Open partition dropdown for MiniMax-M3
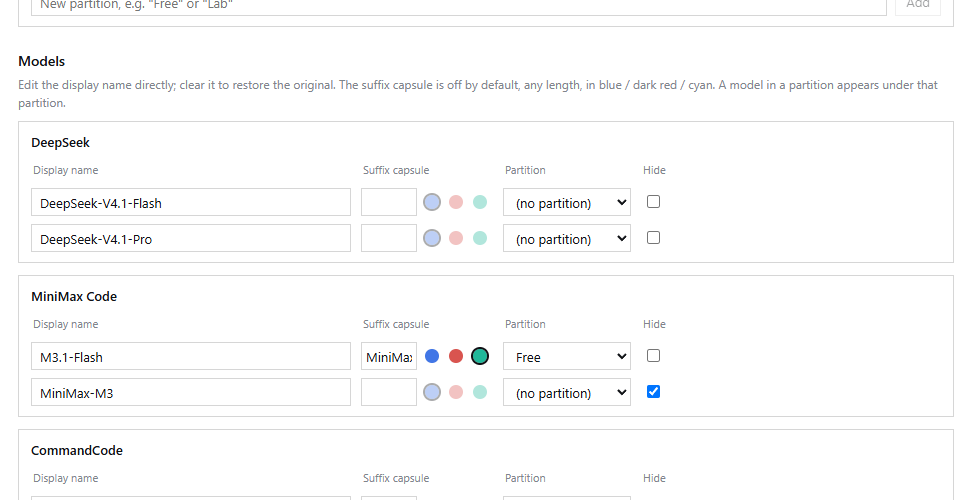This screenshot has width=971, height=500. click(x=567, y=392)
